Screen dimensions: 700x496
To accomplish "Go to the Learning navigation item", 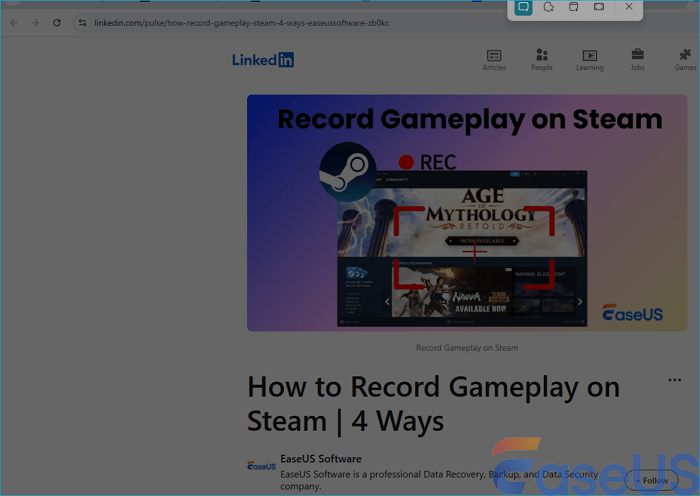I will tap(589, 60).
